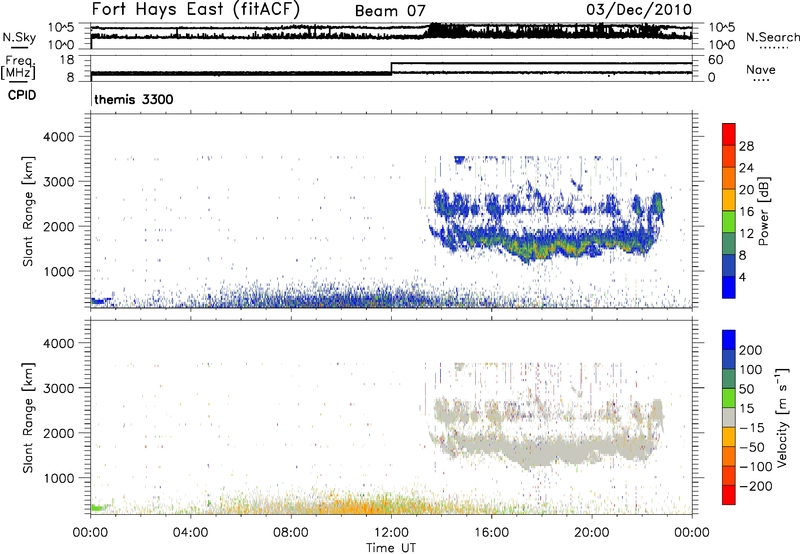Click the blue bottom power colorbar swatch

coord(729,287)
